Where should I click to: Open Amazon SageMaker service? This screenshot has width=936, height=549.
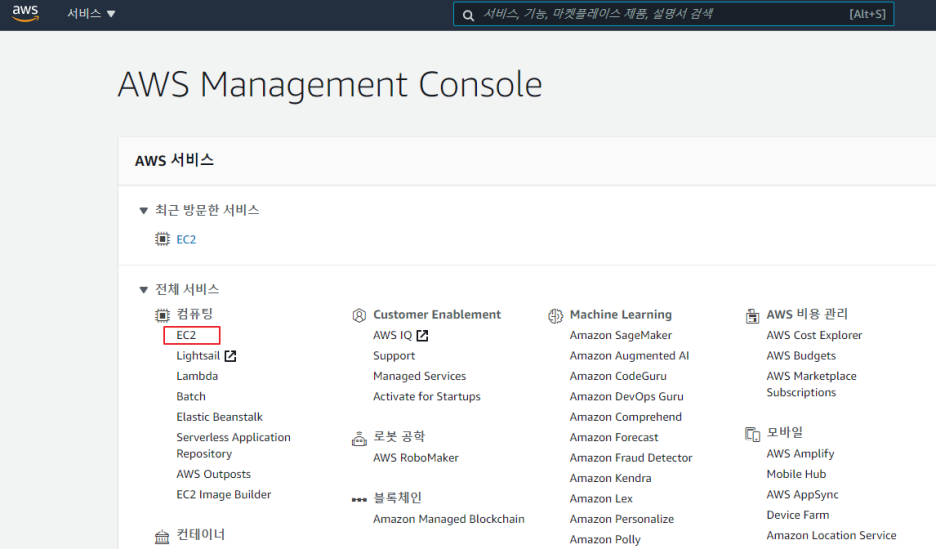point(620,335)
